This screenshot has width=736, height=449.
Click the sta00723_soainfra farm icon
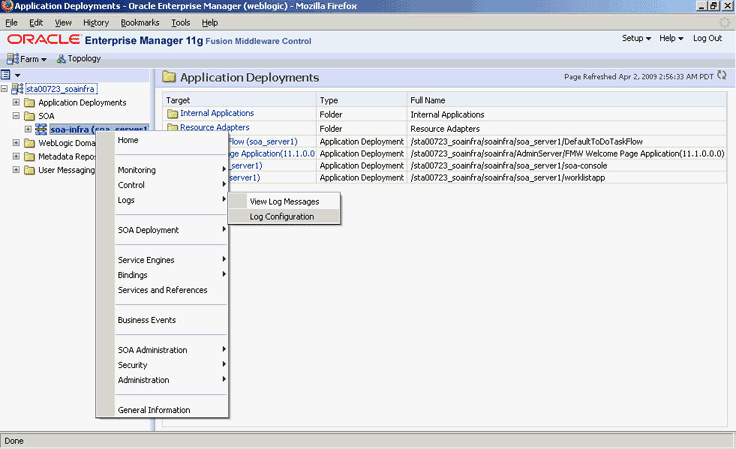point(17,89)
